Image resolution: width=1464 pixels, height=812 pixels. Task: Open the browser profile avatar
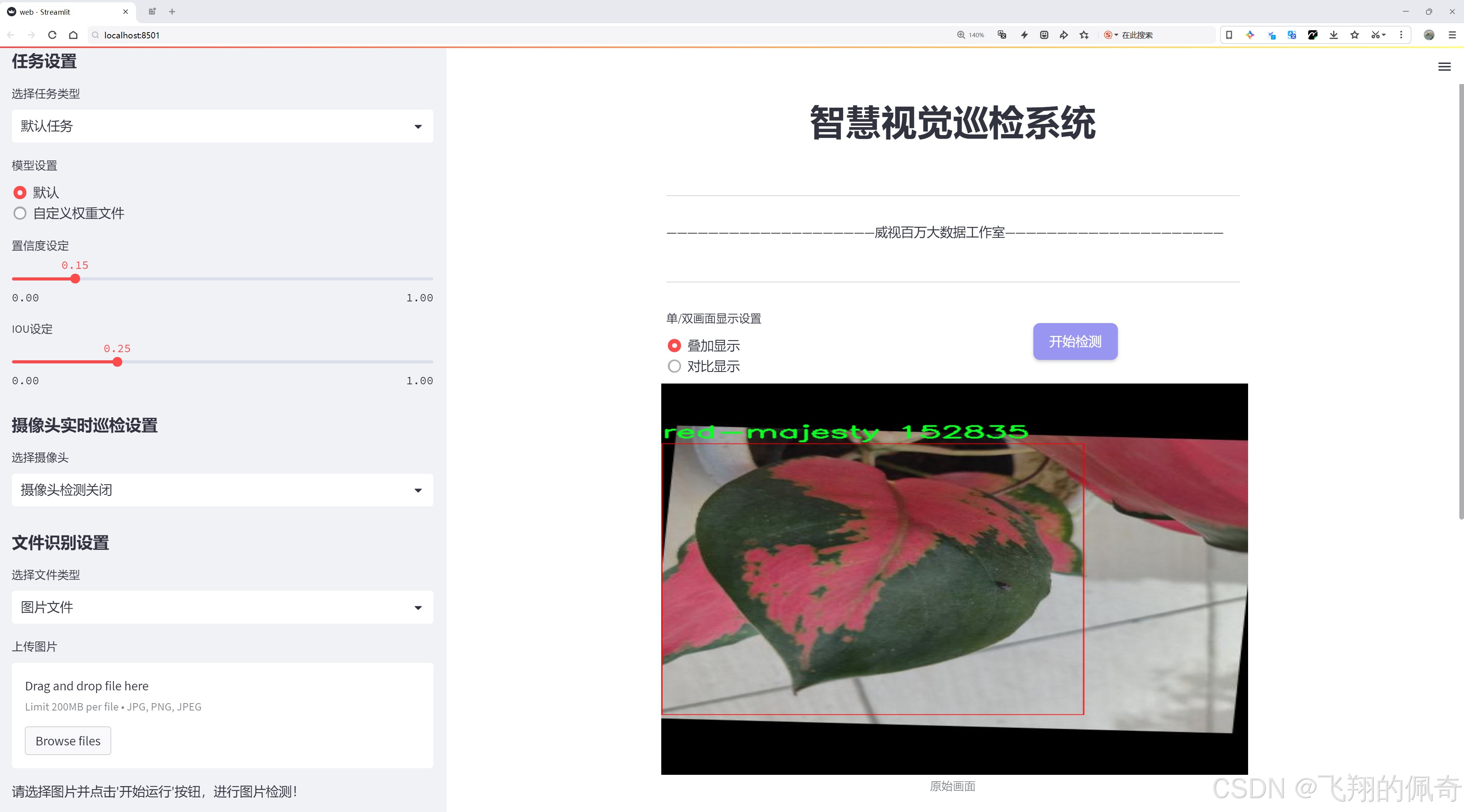pos(1429,34)
